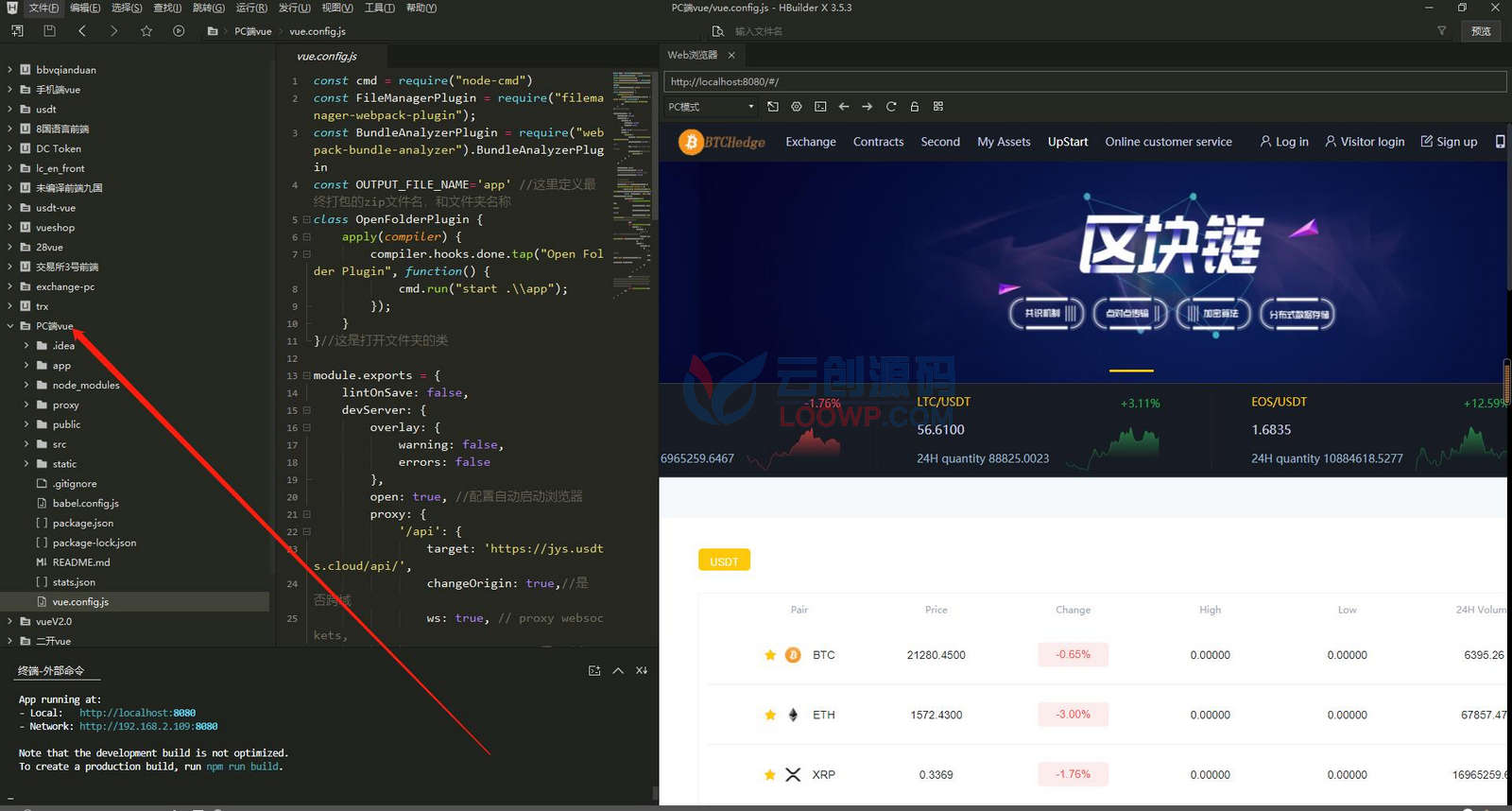Click the new file toolbar icon

coord(17,31)
